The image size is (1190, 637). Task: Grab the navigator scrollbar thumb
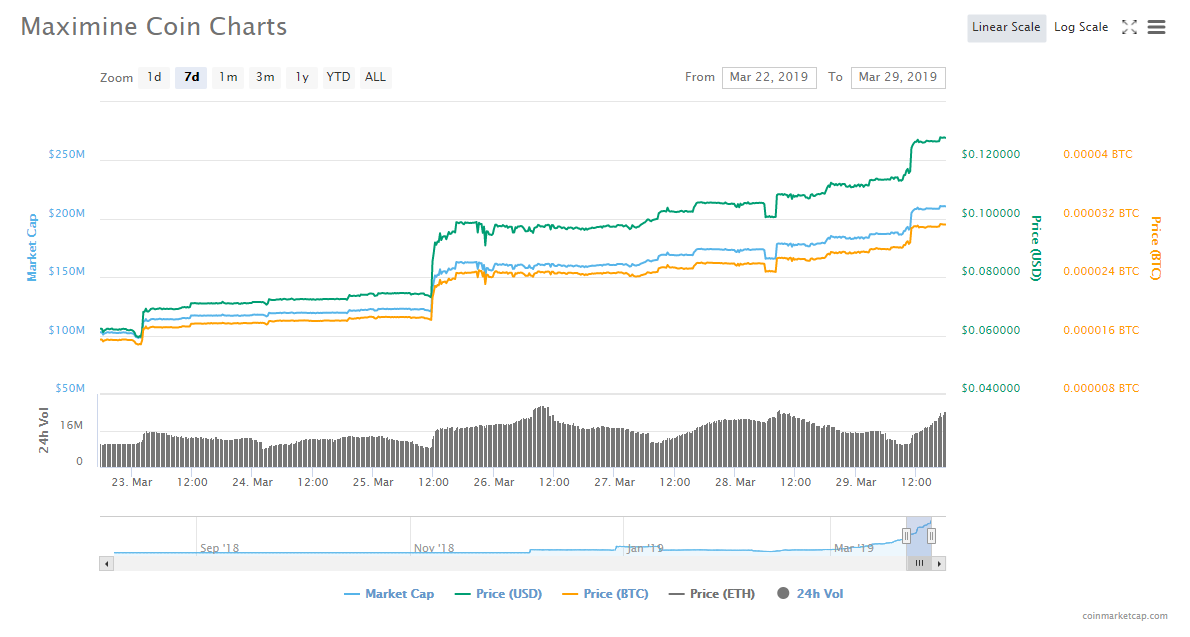[x=919, y=563]
